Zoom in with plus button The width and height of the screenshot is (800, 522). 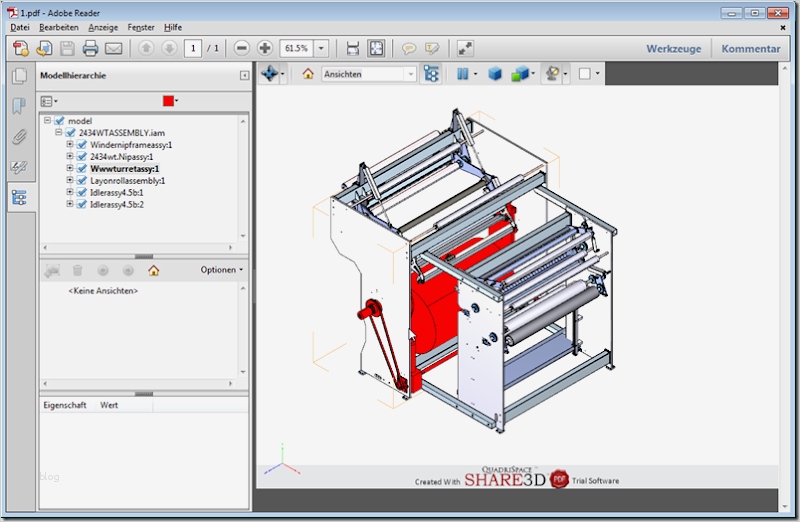[264, 48]
